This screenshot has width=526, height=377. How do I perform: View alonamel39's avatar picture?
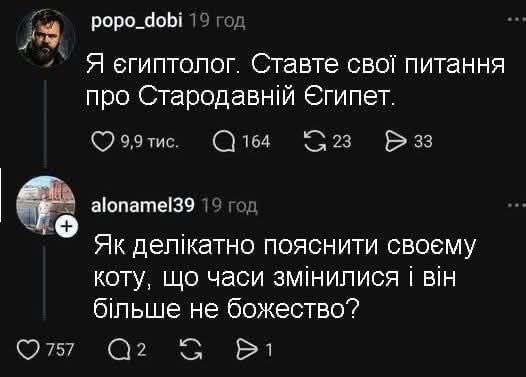(x=45, y=205)
